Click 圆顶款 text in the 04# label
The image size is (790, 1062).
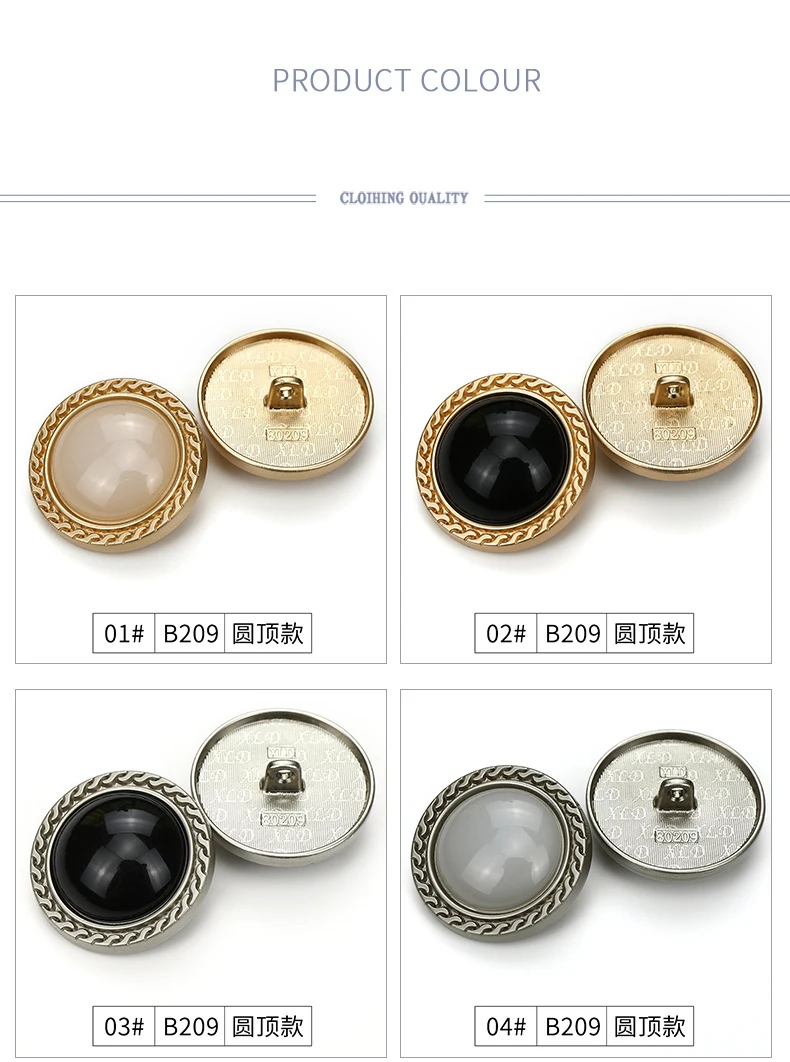650,1026
